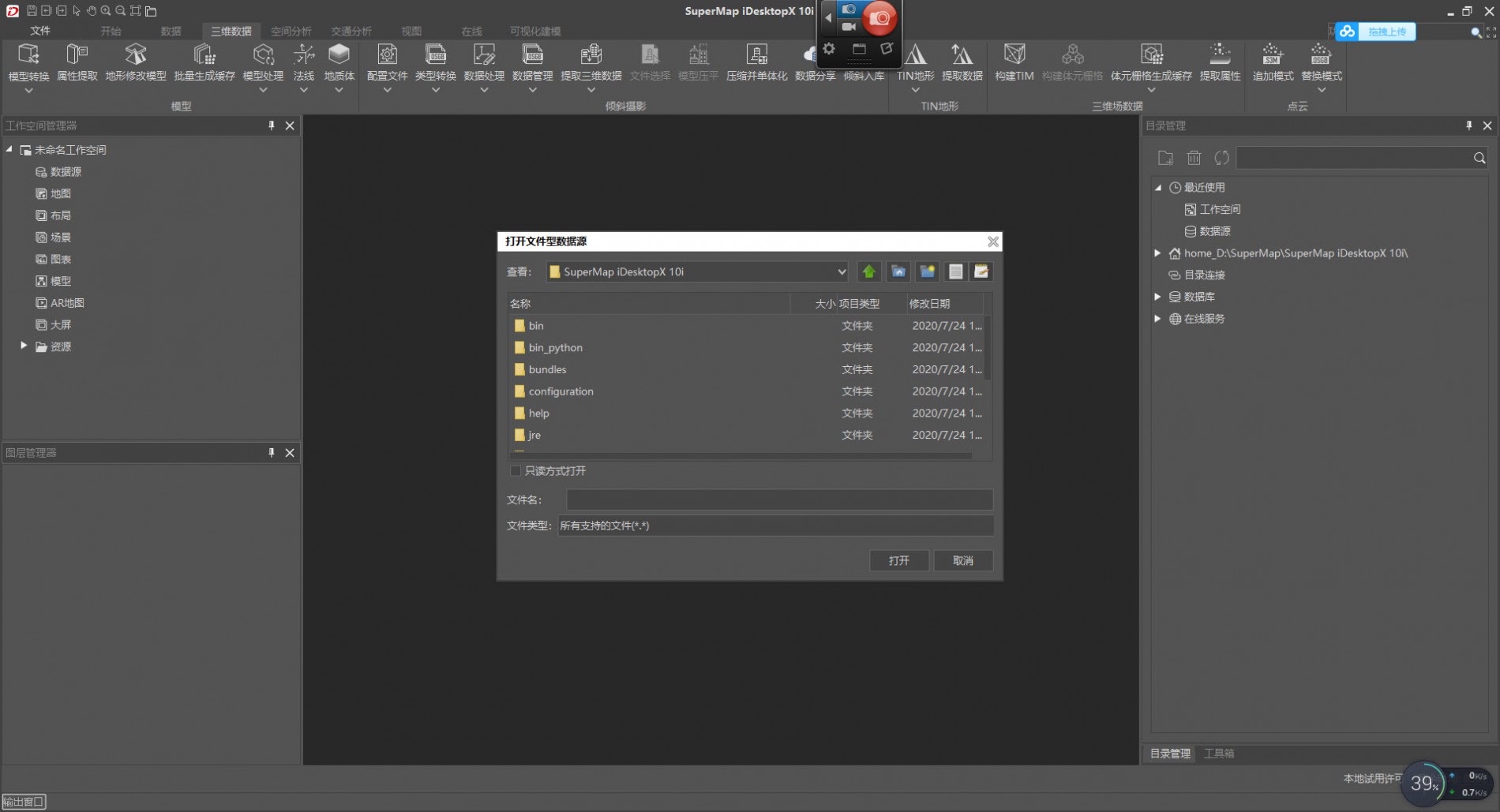Collapse the 最近使用 node
Viewport: 1500px width, 812px height.
point(1158,187)
